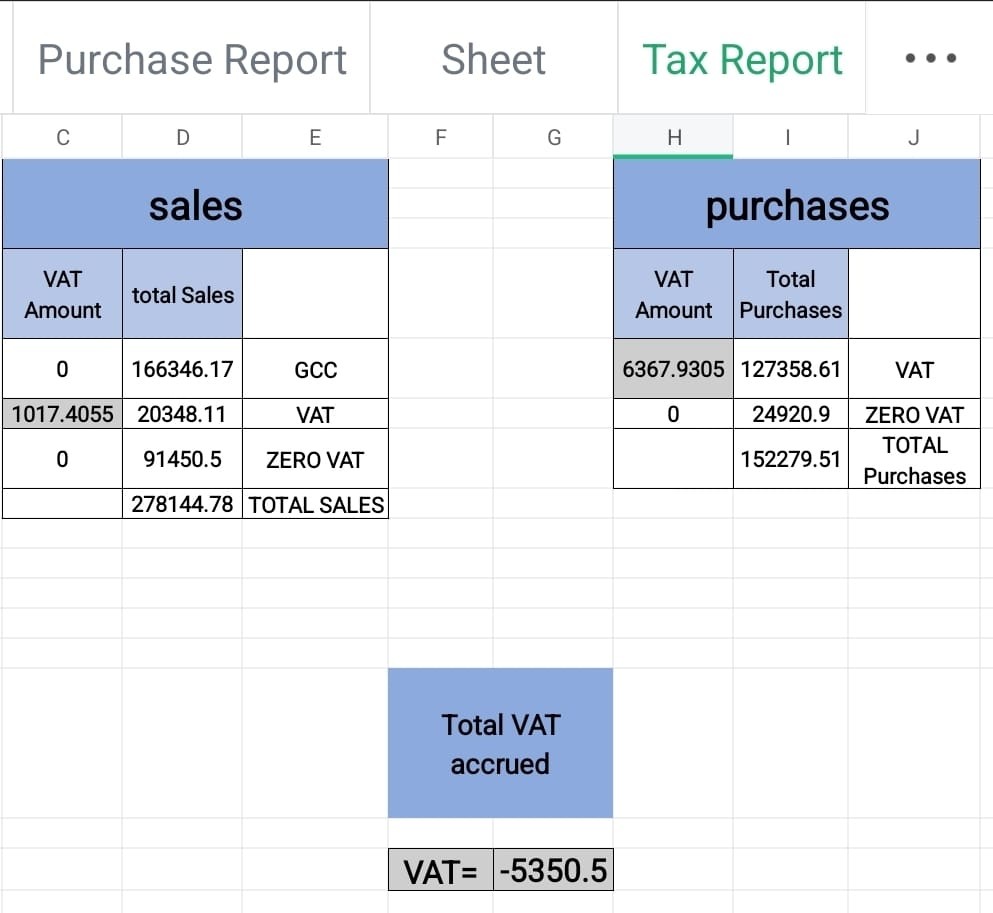Click the 'TOTAL SALES' label cell

click(x=315, y=504)
